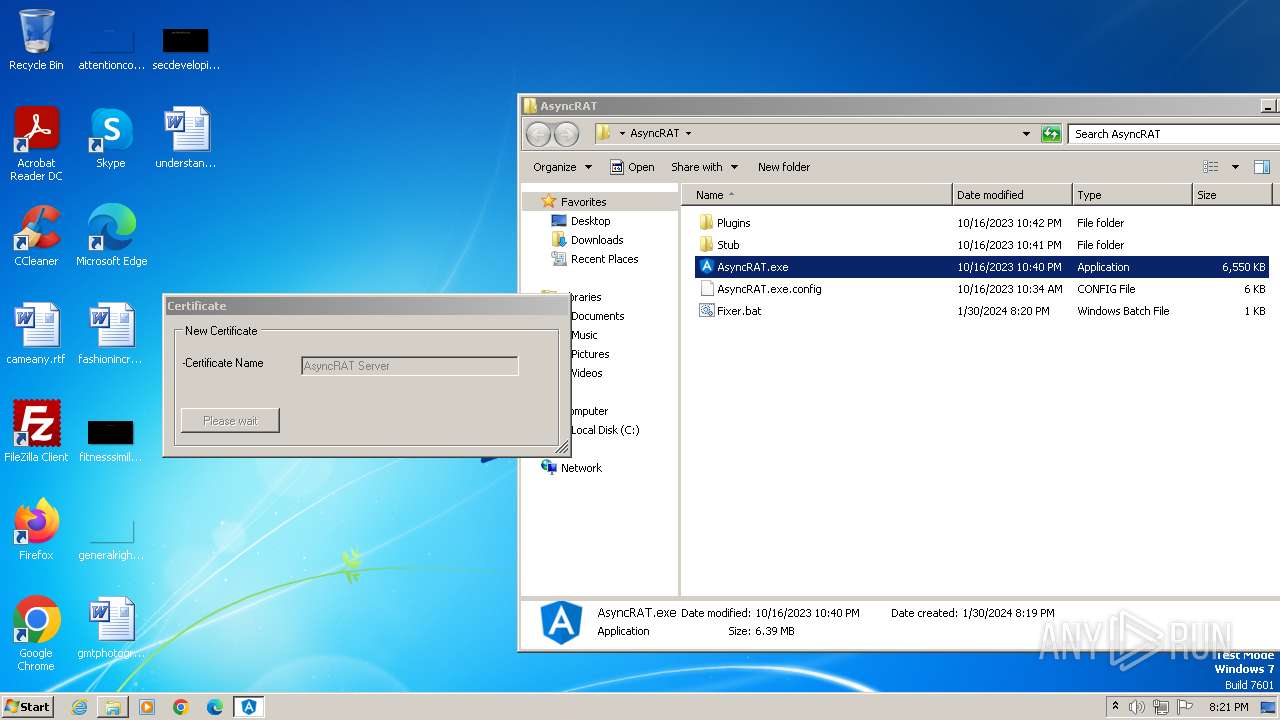
Task: Expand the view options dropdown arrow
Action: click(x=1235, y=167)
